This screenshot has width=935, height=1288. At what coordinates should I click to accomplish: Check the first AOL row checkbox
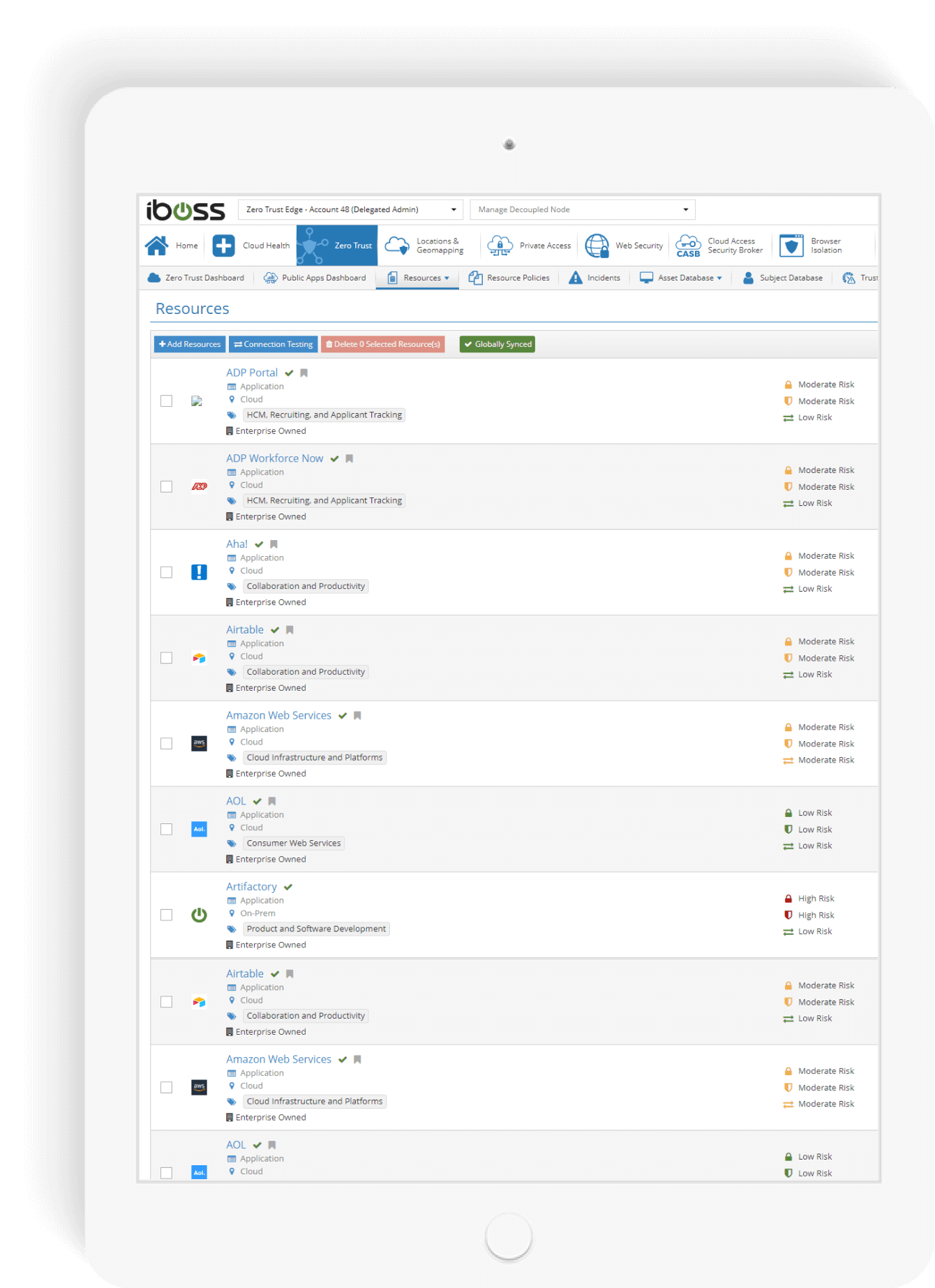[x=166, y=829]
